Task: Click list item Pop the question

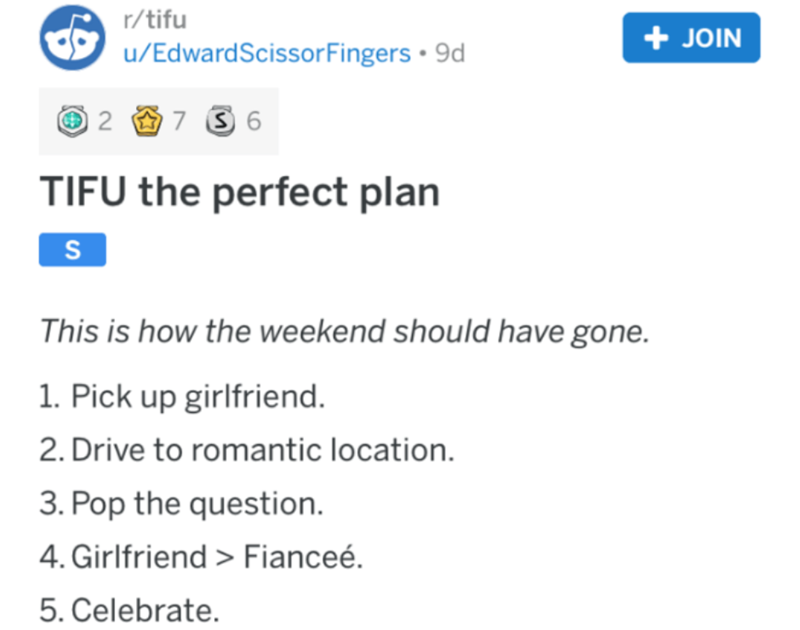Action: (182, 503)
